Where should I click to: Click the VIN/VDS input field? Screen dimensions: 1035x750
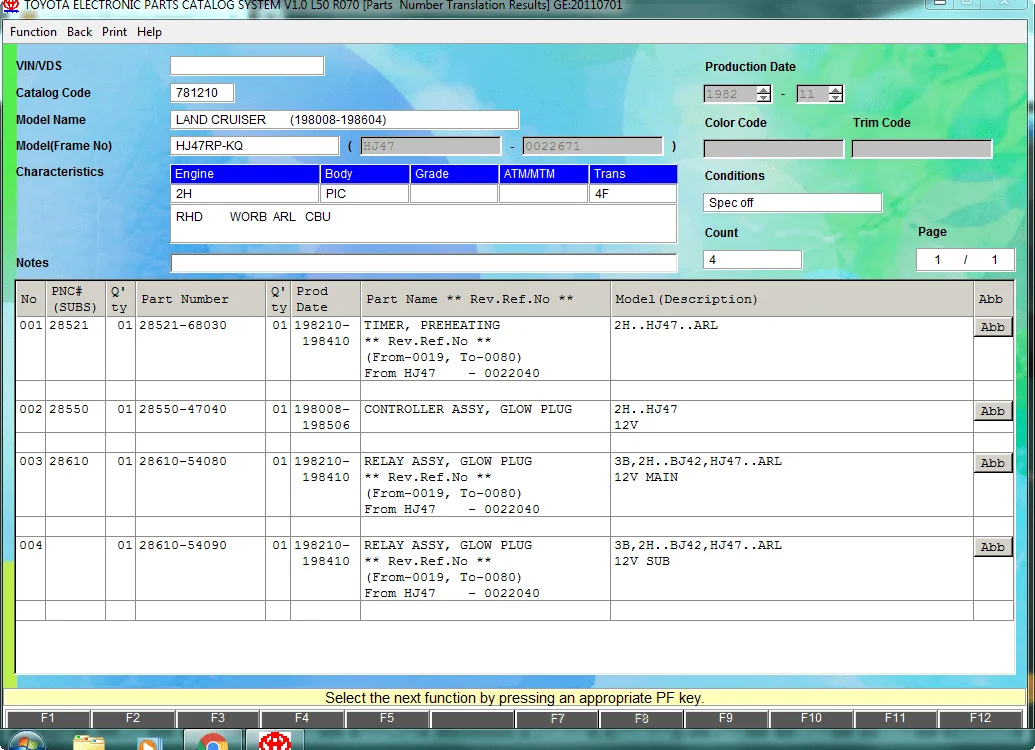tap(247, 66)
